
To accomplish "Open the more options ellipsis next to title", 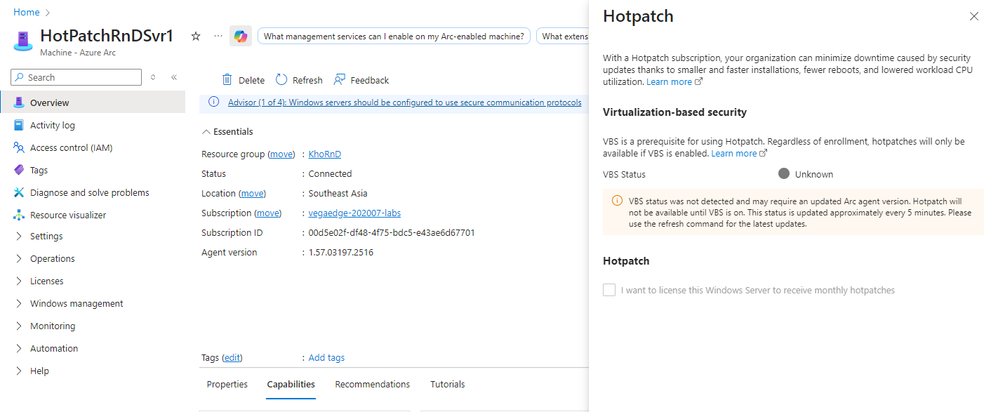I will [218, 36].
